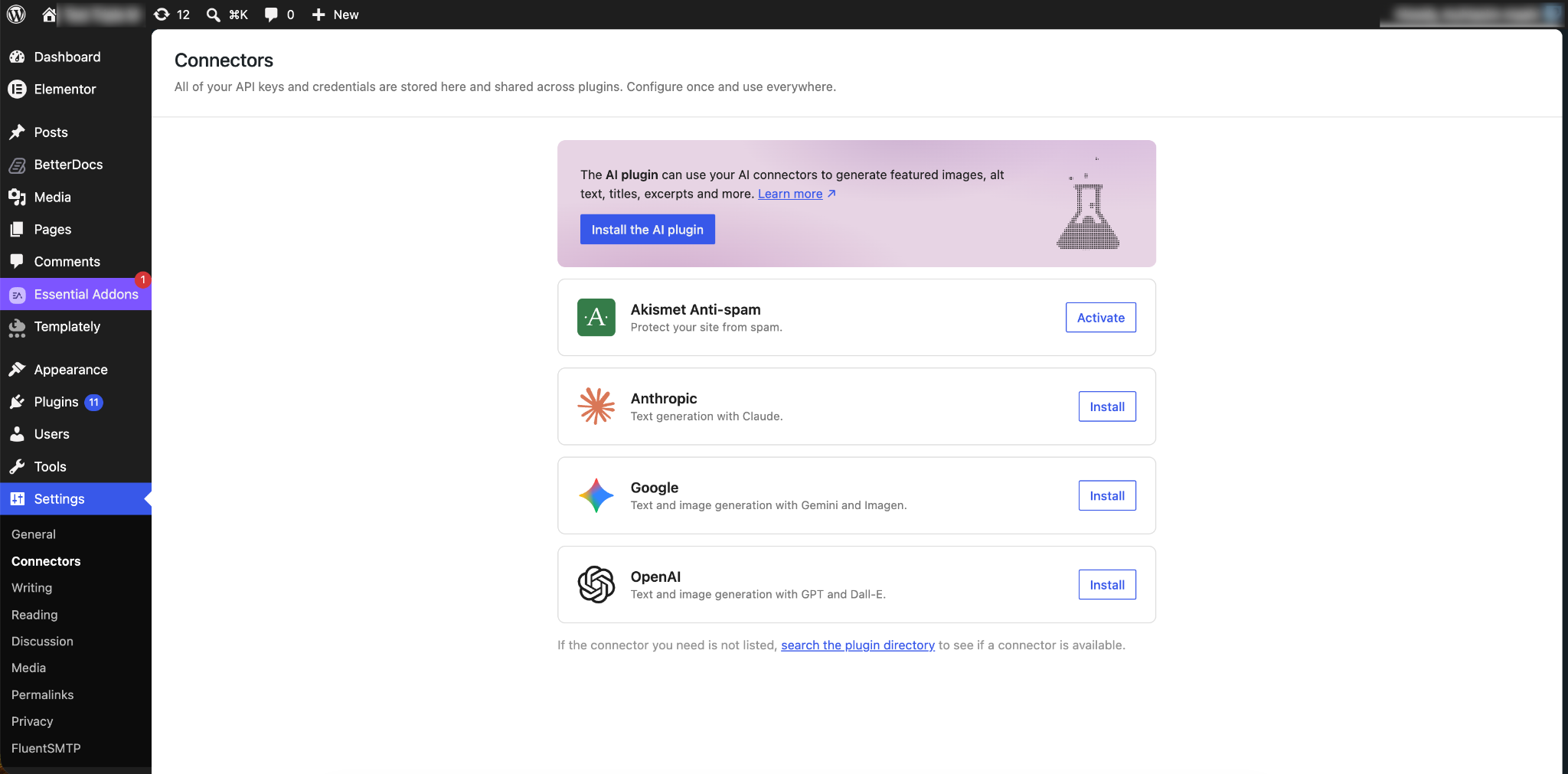Open the Permalinks settings submenu
1568x774 pixels.
pos(43,695)
